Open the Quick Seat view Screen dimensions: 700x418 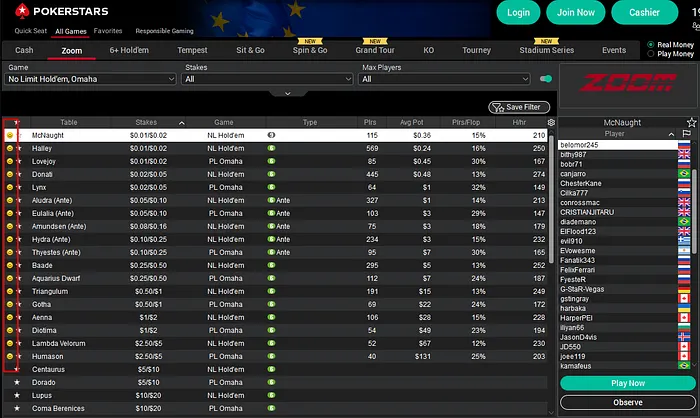click(x=30, y=31)
